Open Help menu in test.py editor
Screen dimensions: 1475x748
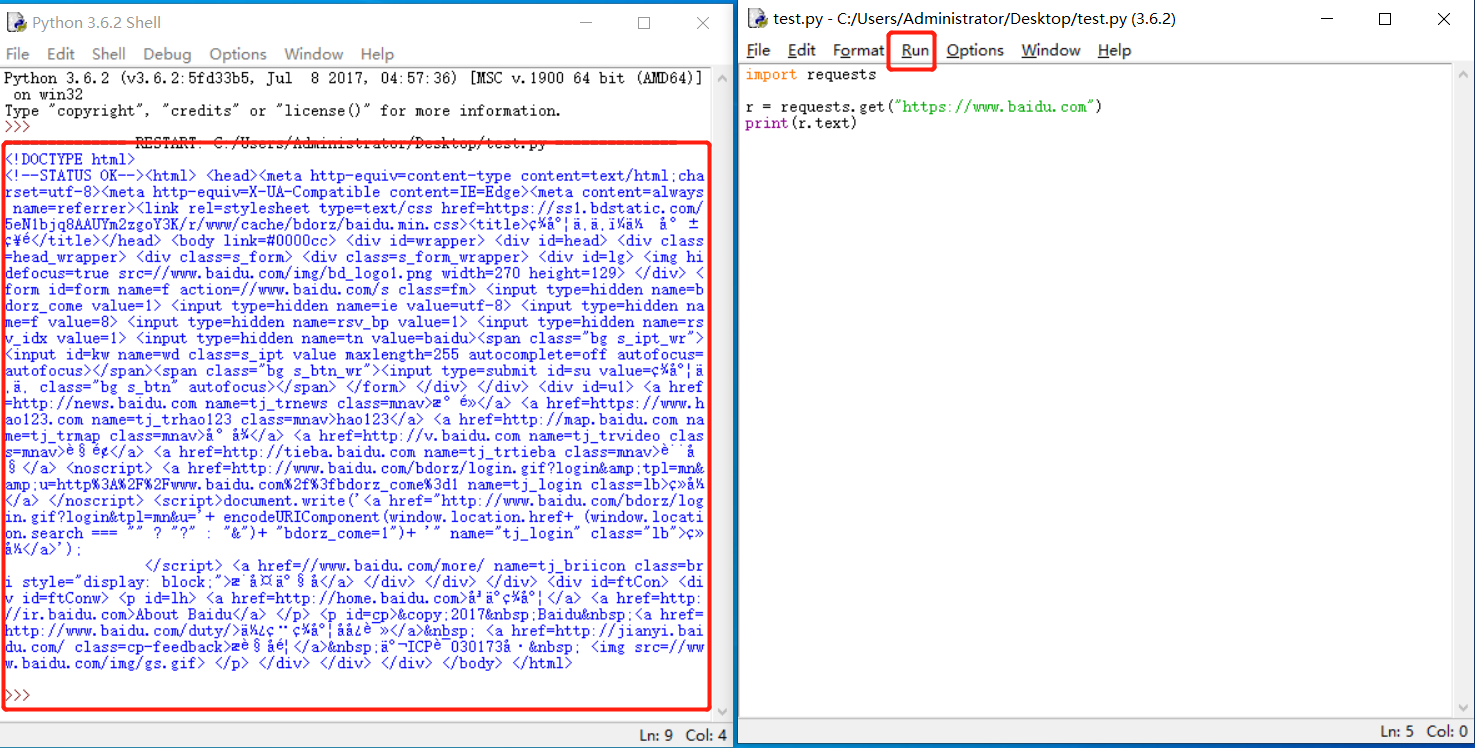click(x=1114, y=50)
